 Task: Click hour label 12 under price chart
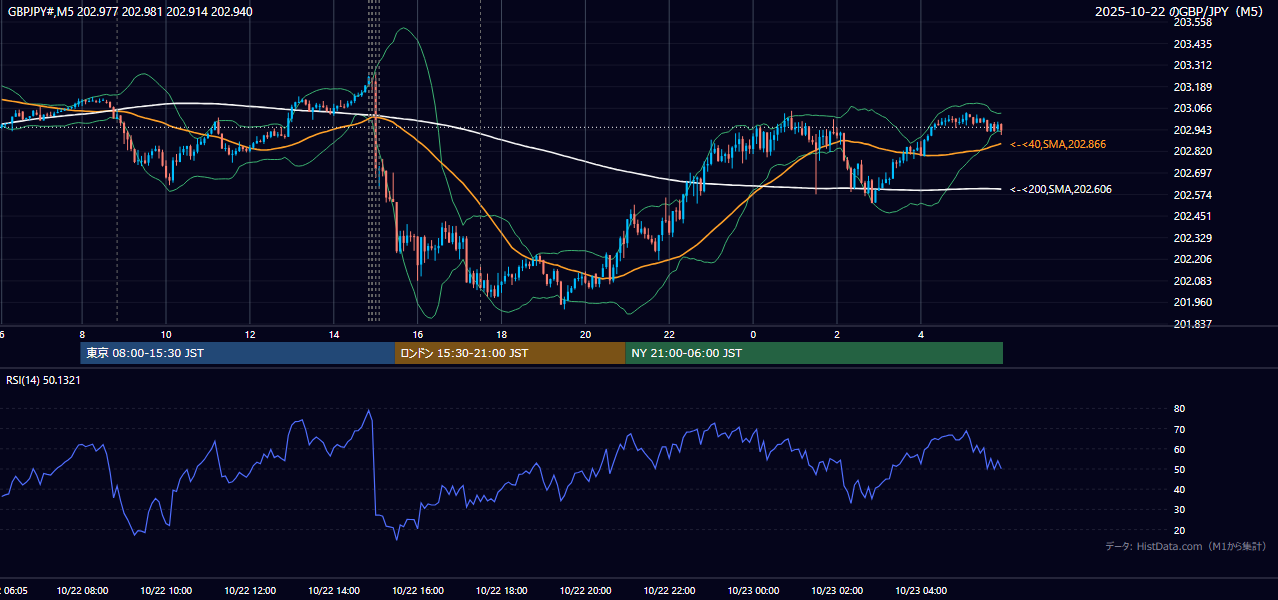250,334
